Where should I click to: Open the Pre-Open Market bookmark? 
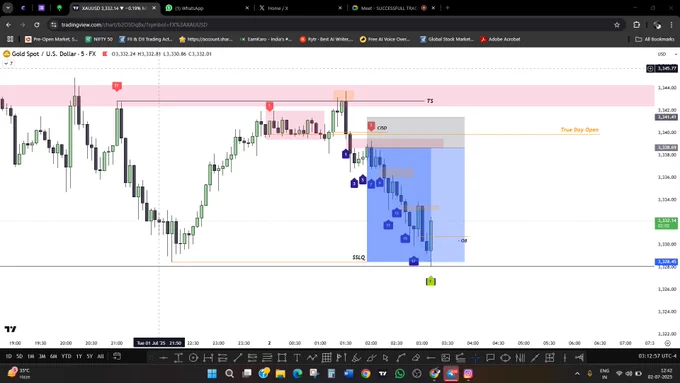tap(52, 39)
